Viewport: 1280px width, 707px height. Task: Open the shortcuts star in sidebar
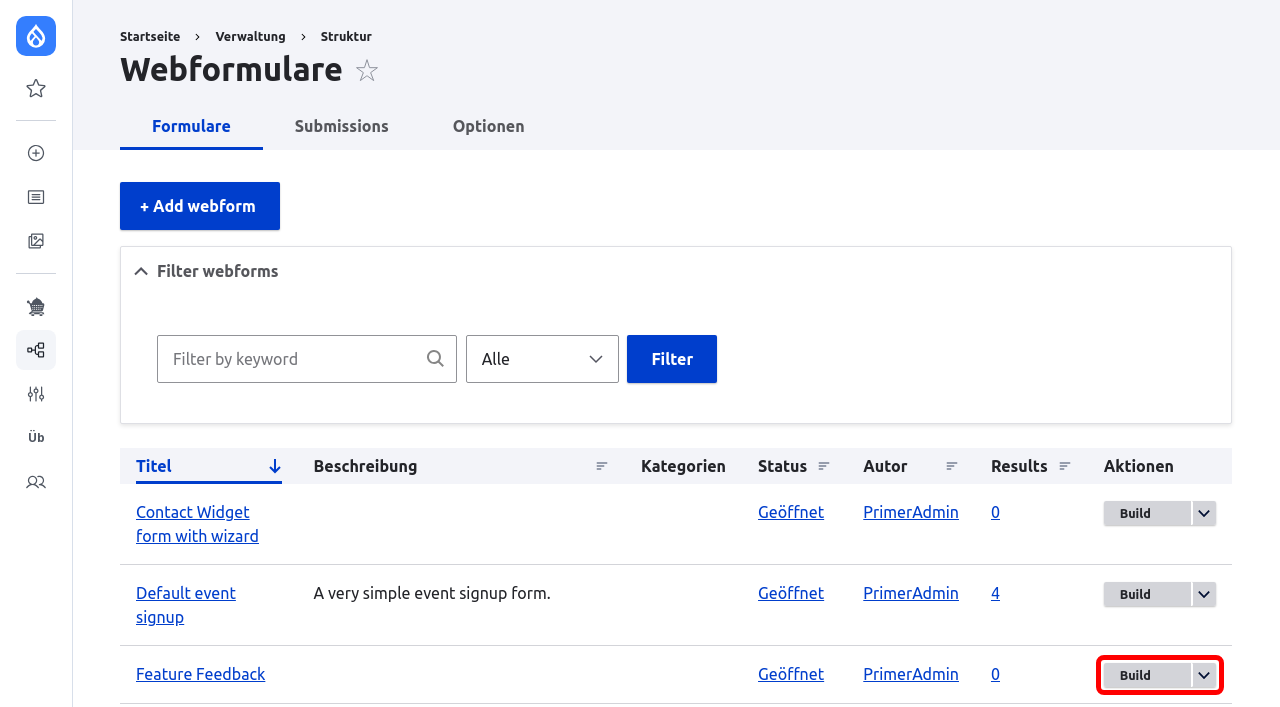[36, 89]
